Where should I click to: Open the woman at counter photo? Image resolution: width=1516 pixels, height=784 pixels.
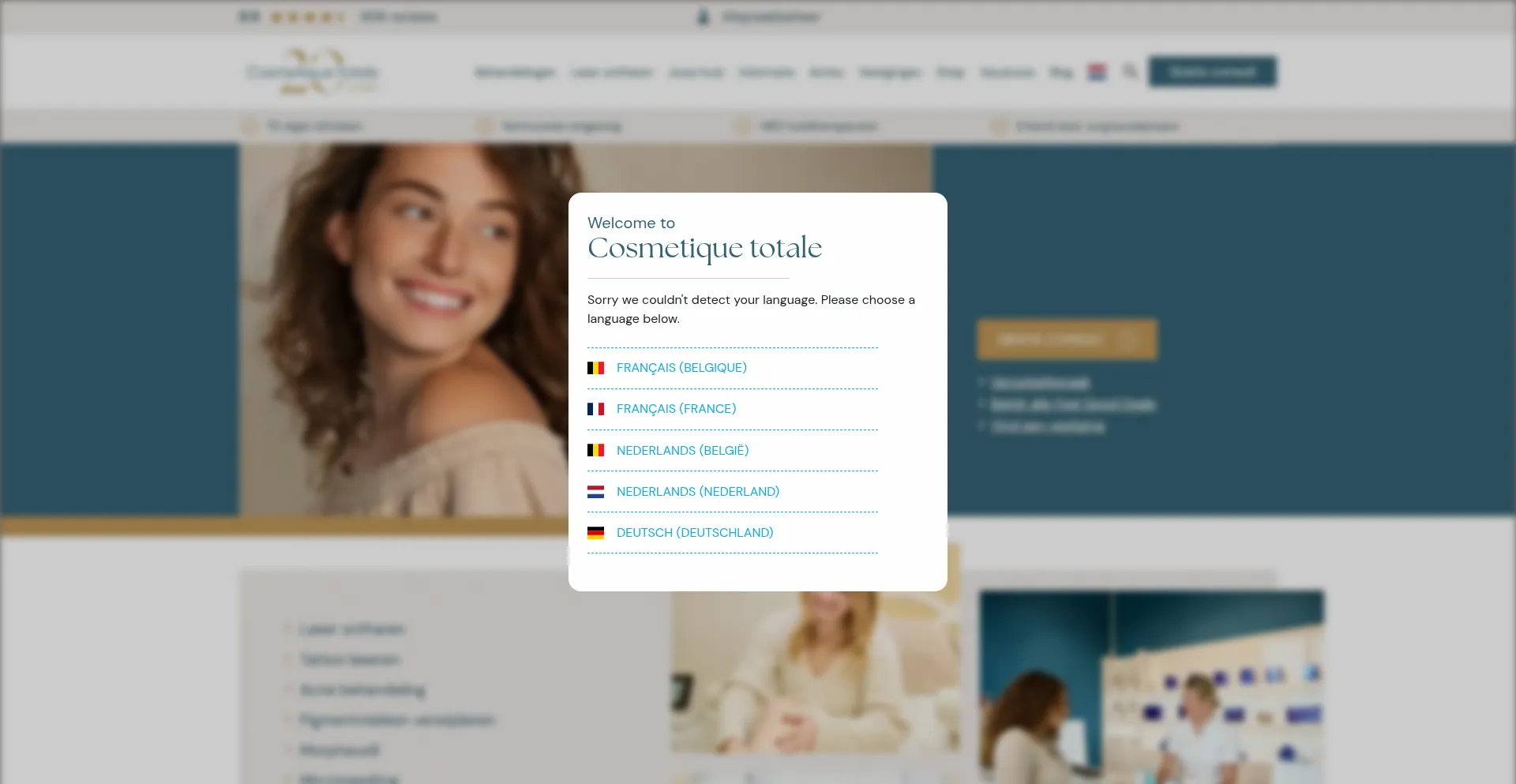(1152, 687)
